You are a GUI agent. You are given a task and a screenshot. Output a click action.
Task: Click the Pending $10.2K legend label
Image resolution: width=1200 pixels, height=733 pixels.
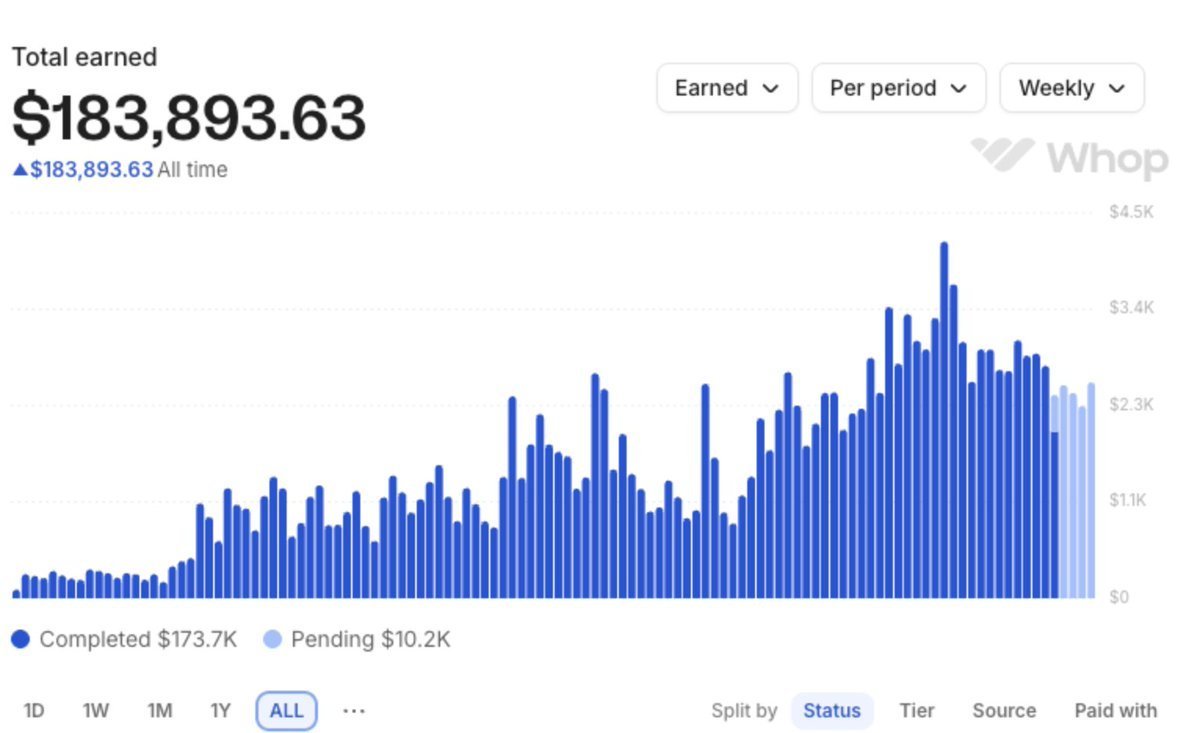pos(371,639)
